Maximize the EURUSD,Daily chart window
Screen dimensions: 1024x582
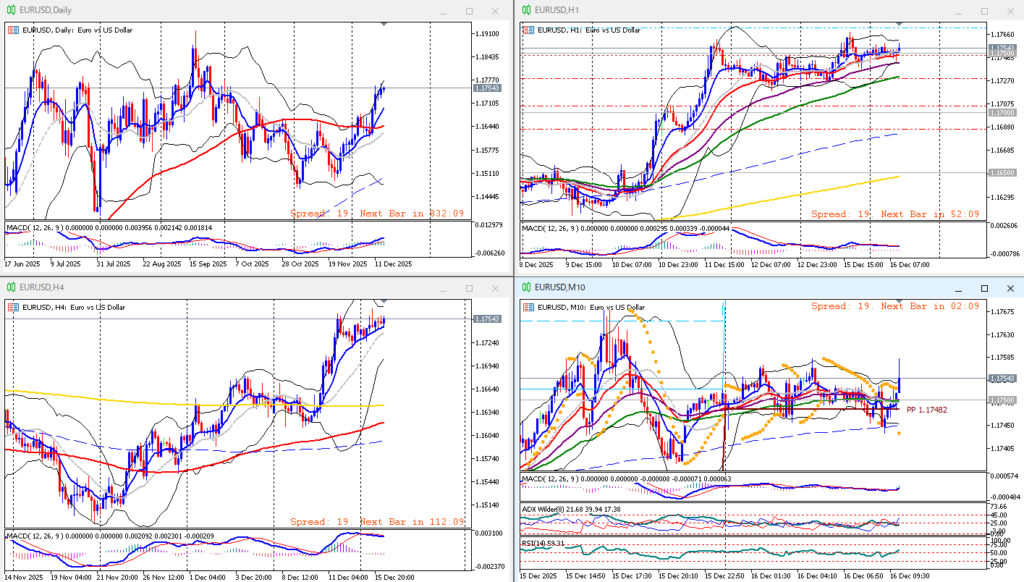click(469, 10)
